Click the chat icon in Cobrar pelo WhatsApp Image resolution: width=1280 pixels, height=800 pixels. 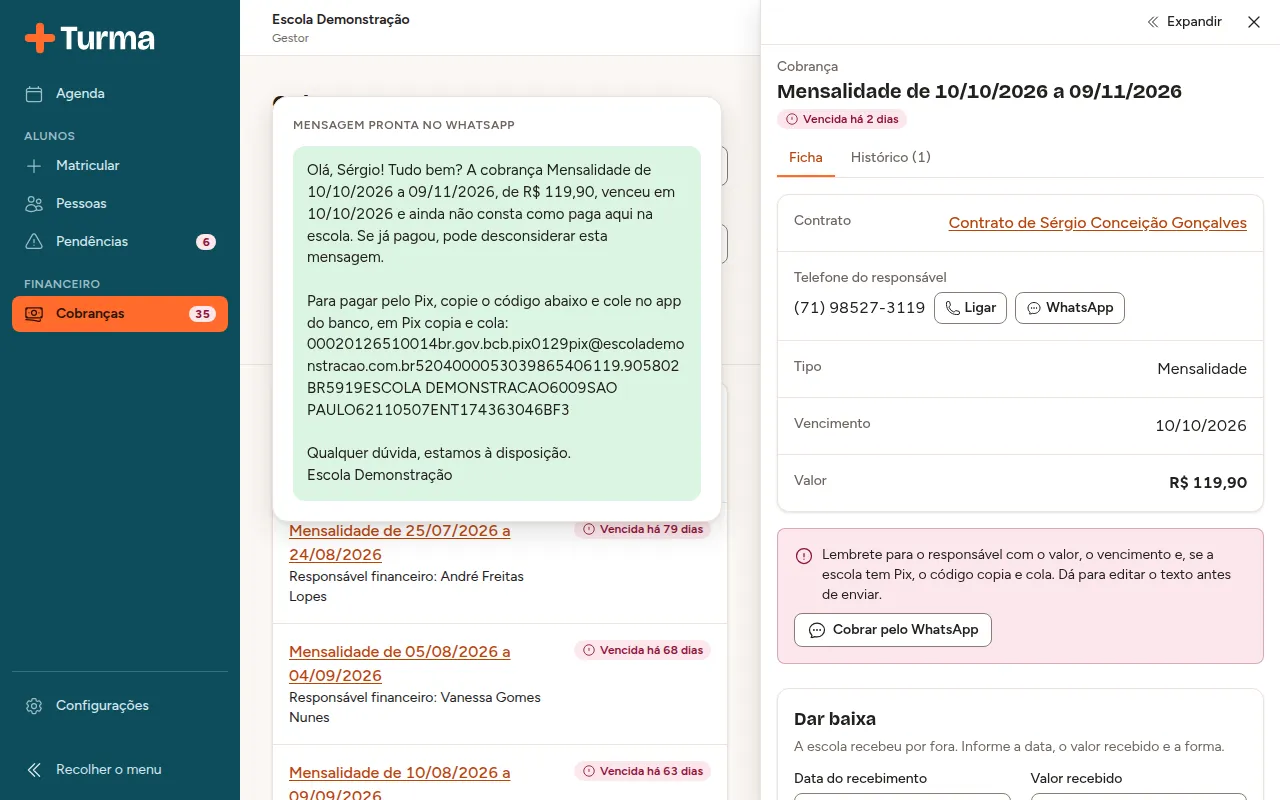817,630
